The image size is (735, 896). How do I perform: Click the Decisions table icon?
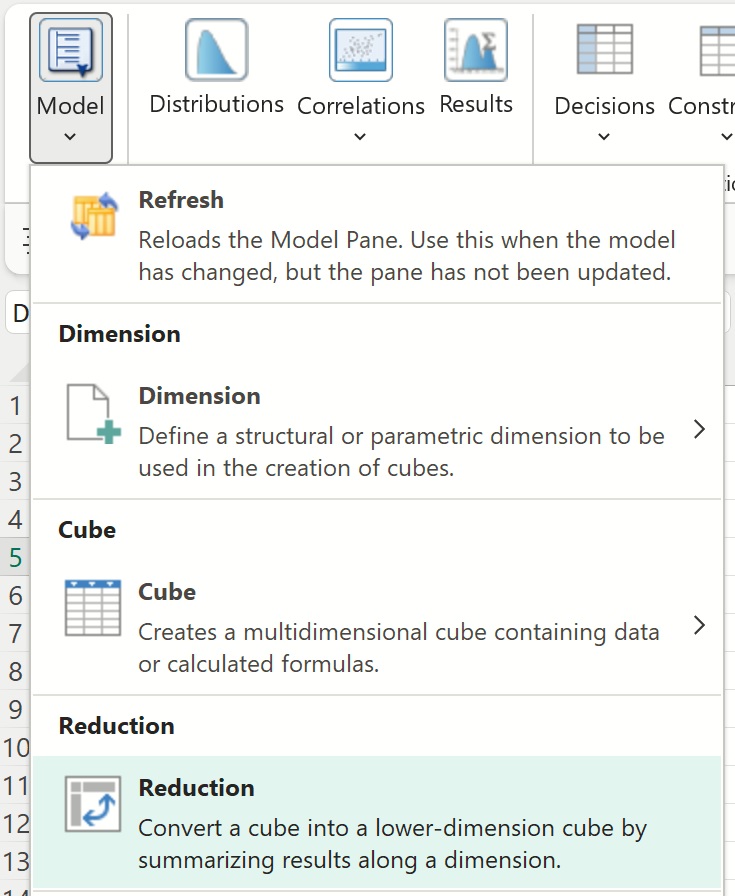[x=604, y=50]
